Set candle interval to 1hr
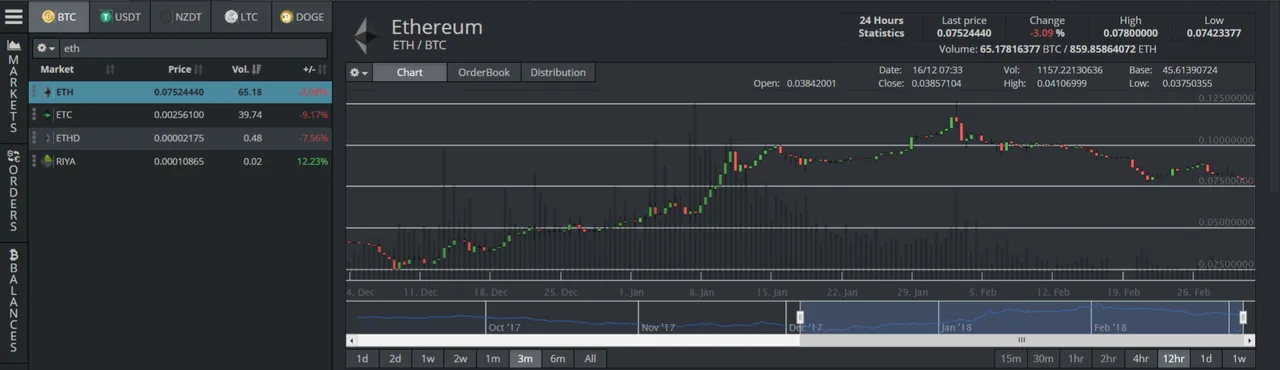The height and width of the screenshot is (370, 1280). [1076, 358]
